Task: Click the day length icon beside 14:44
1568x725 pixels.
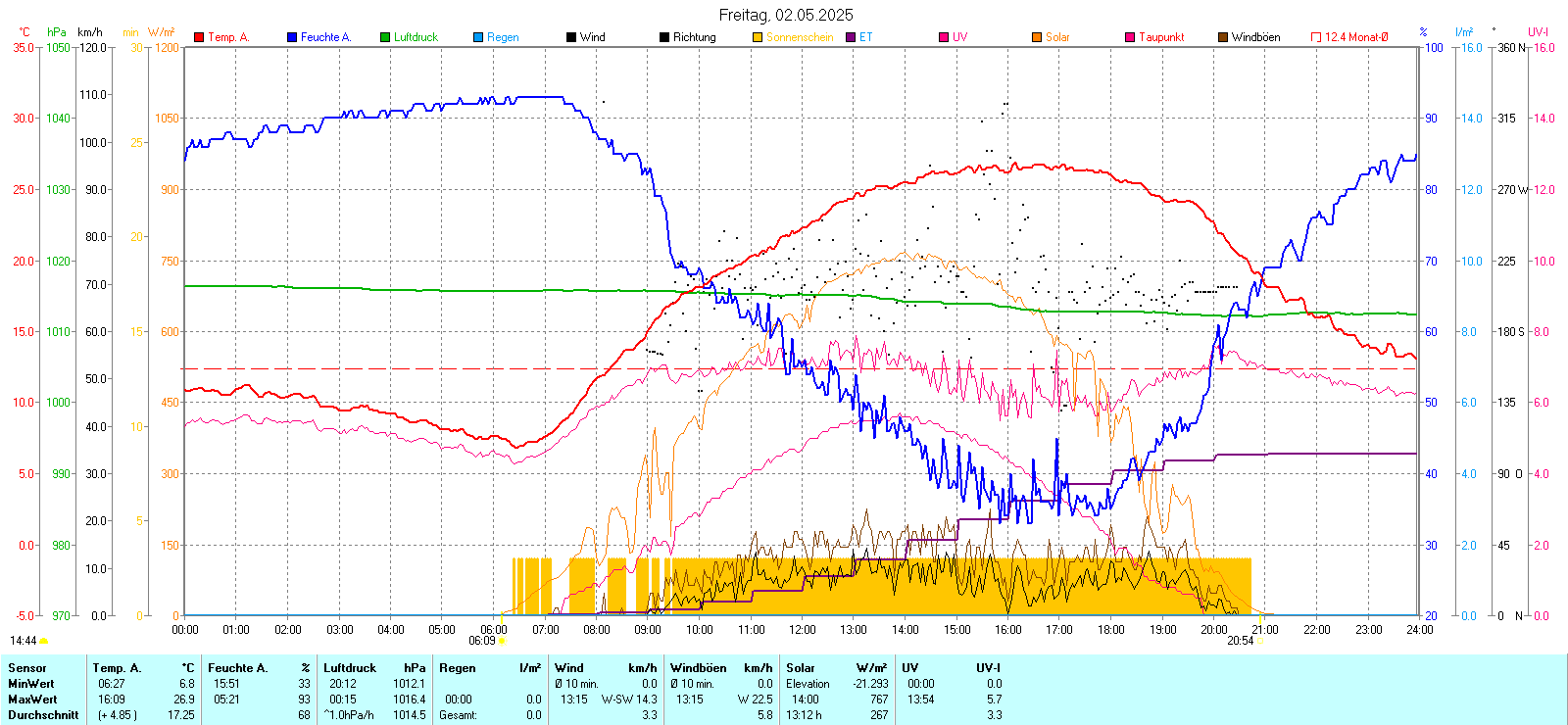Action: pyautogui.click(x=44, y=641)
